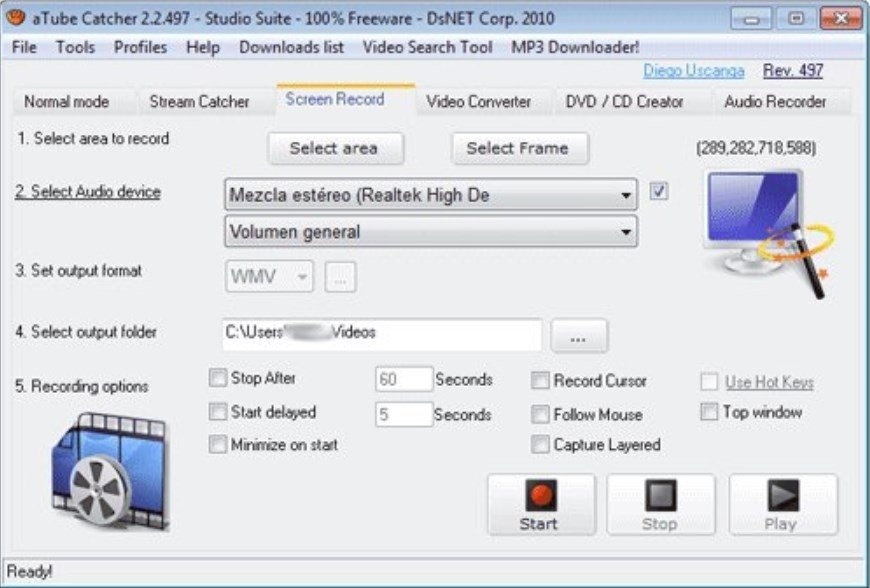Open the WMV output format dropdown

[269, 276]
